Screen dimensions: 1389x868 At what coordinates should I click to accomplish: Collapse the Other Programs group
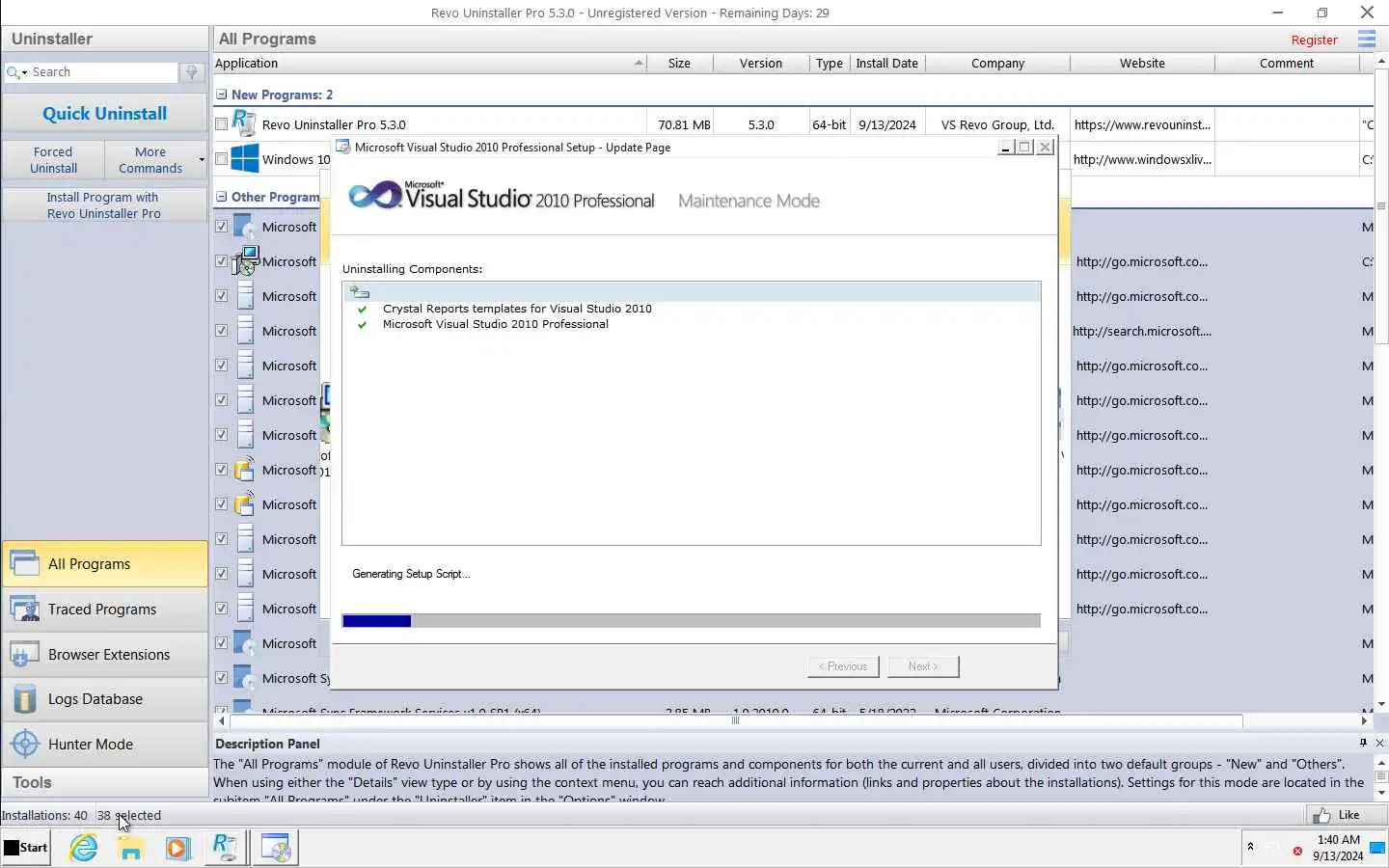point(222,197)
